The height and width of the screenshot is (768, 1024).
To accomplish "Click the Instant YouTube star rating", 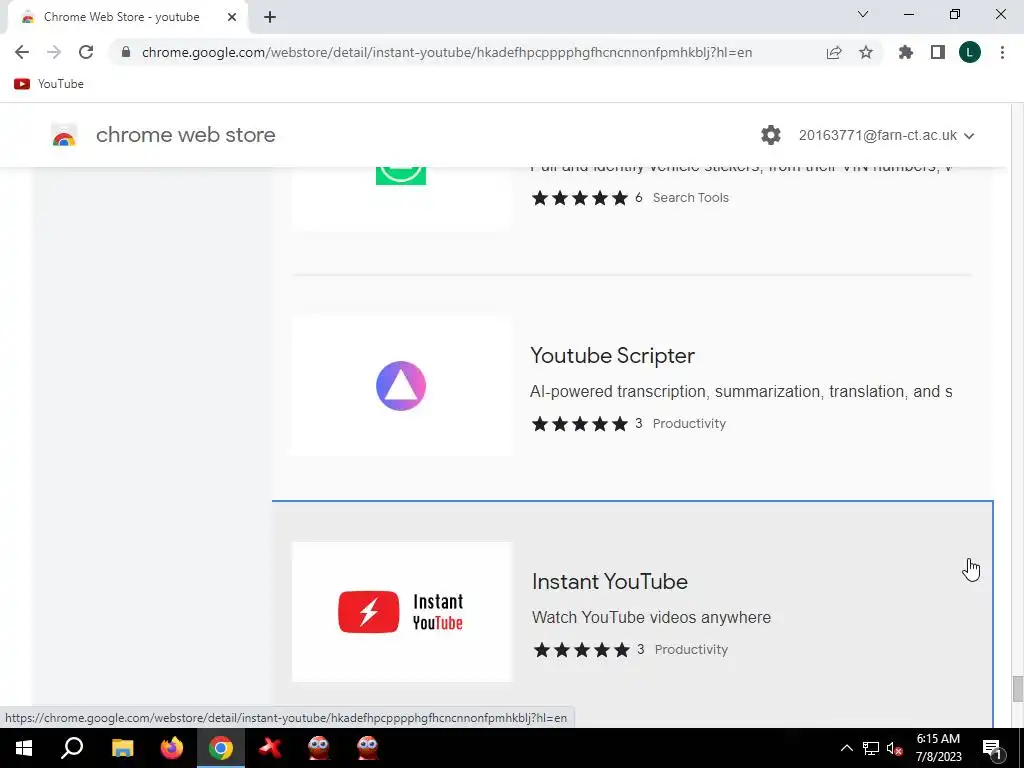I will [x=581, y=650].
